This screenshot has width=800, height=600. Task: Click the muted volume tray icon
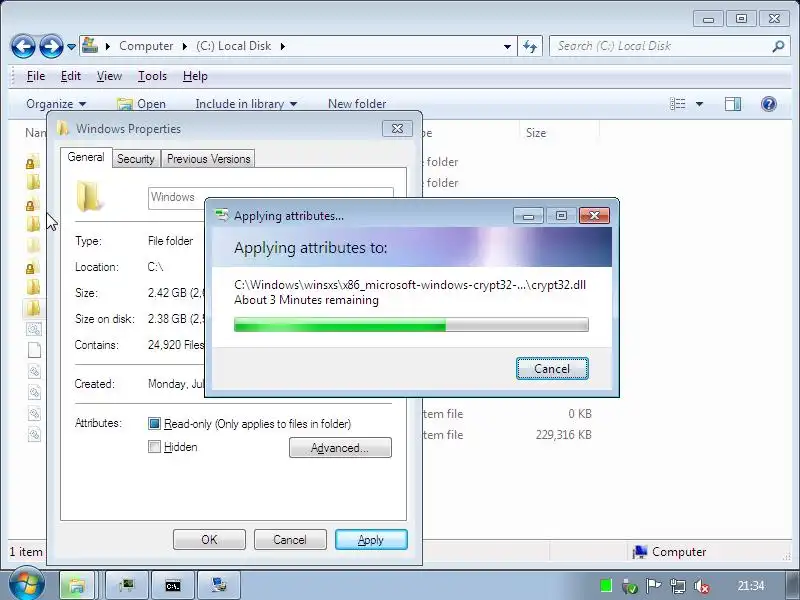[x=702, y=586]
